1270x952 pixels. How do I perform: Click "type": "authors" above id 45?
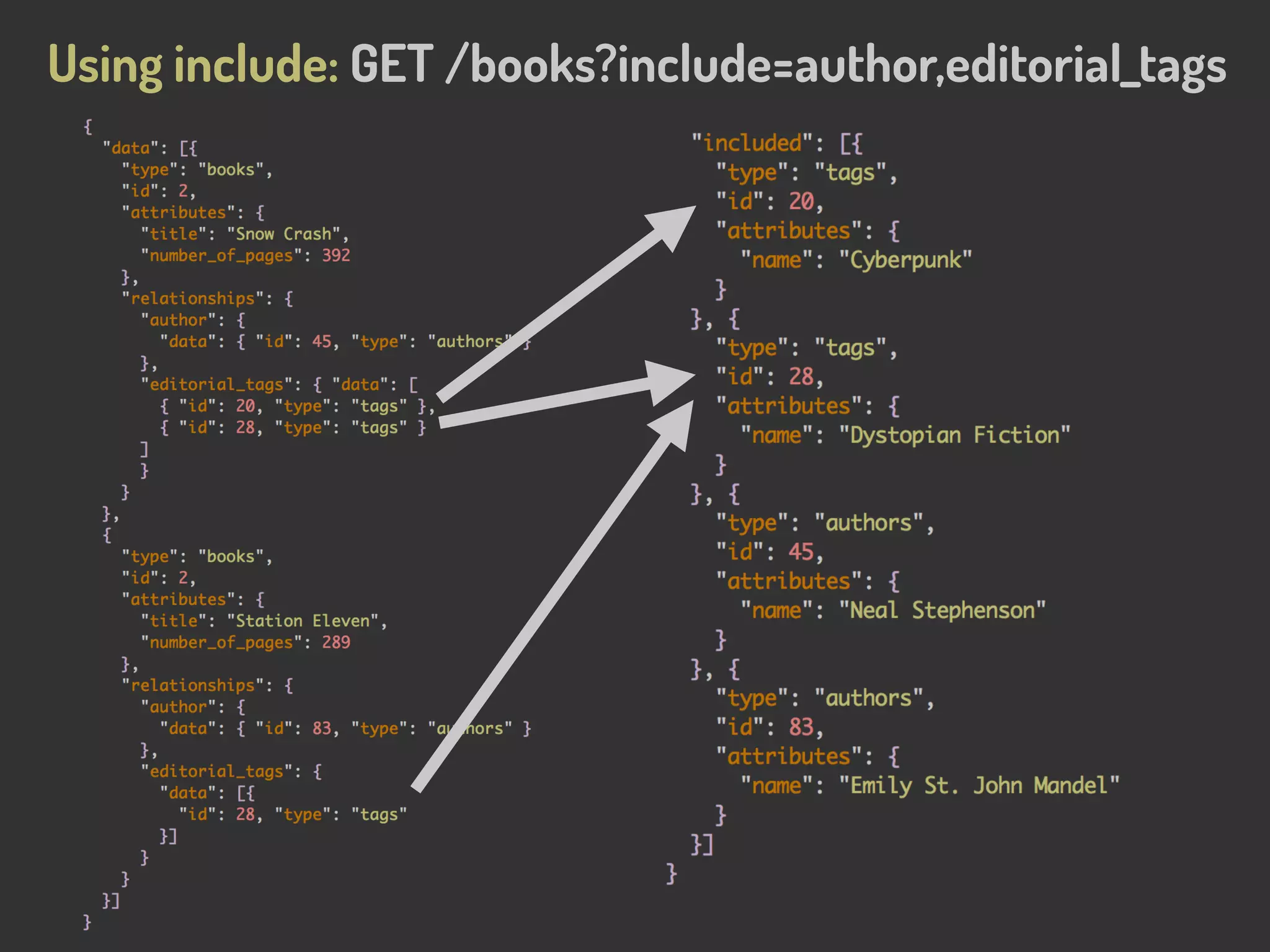825,523
